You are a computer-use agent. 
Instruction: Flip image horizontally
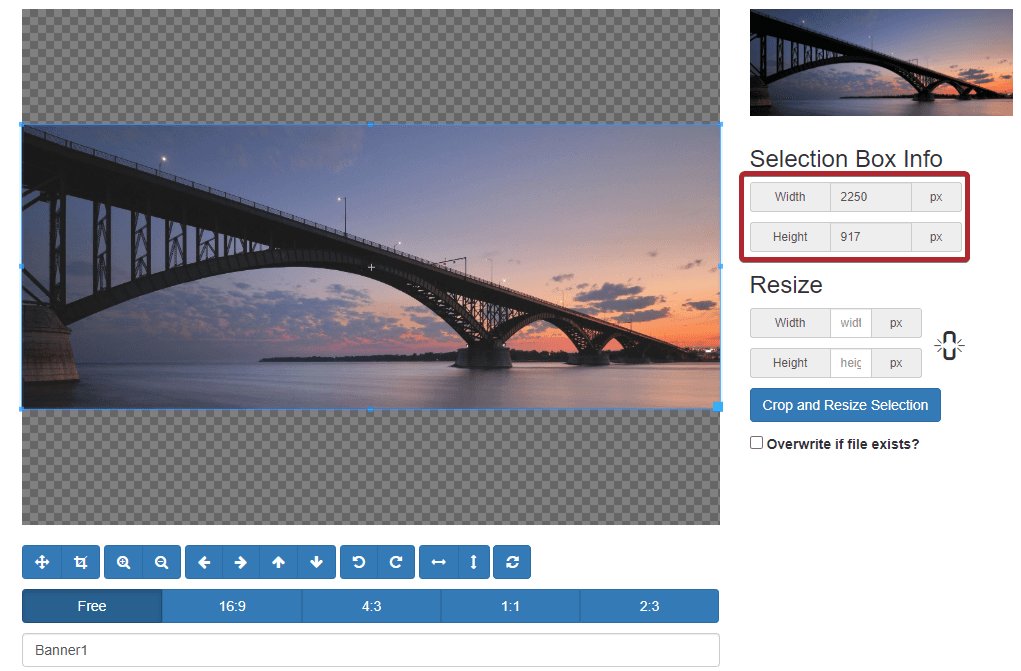pos(439,562)
